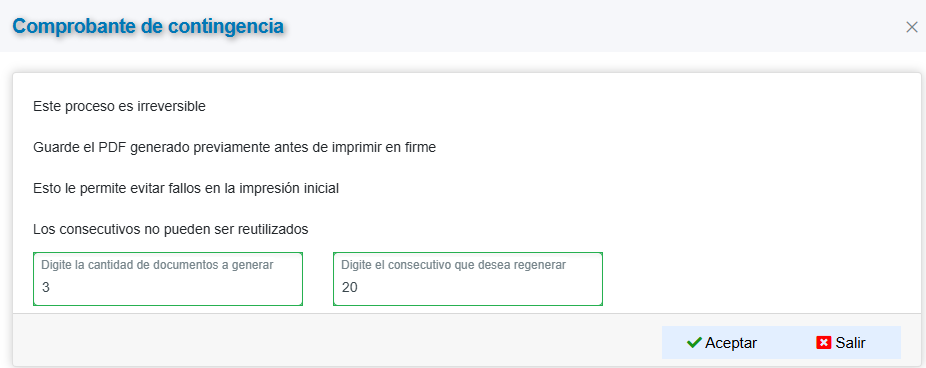Viewport: 926px width, 368px height.
Task: Click the empty gray footer bar area
Action: coord(337,340)
